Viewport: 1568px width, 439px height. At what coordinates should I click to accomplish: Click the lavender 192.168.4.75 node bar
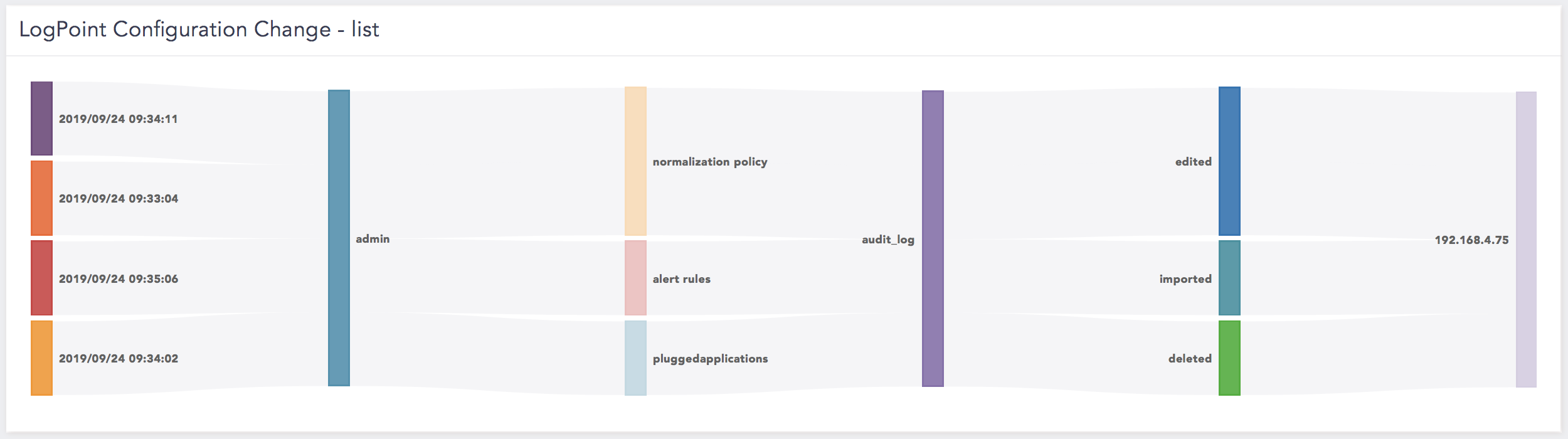(1526, 240)
